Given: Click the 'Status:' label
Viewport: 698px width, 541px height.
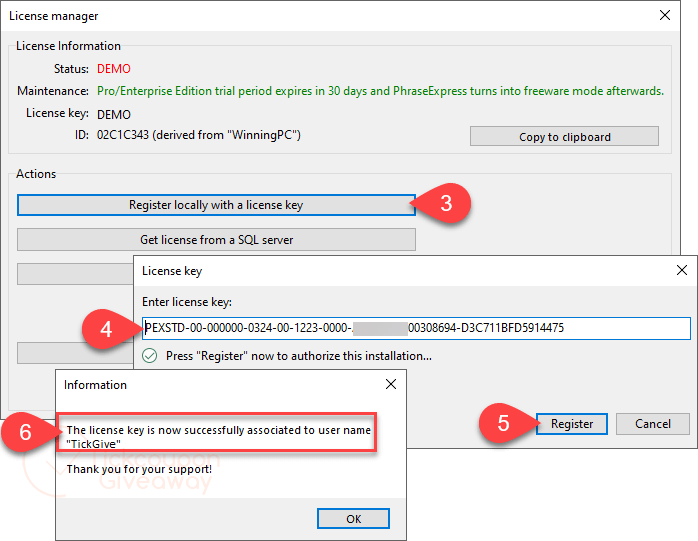Looking at the screenshot, I should pos(71,69).
